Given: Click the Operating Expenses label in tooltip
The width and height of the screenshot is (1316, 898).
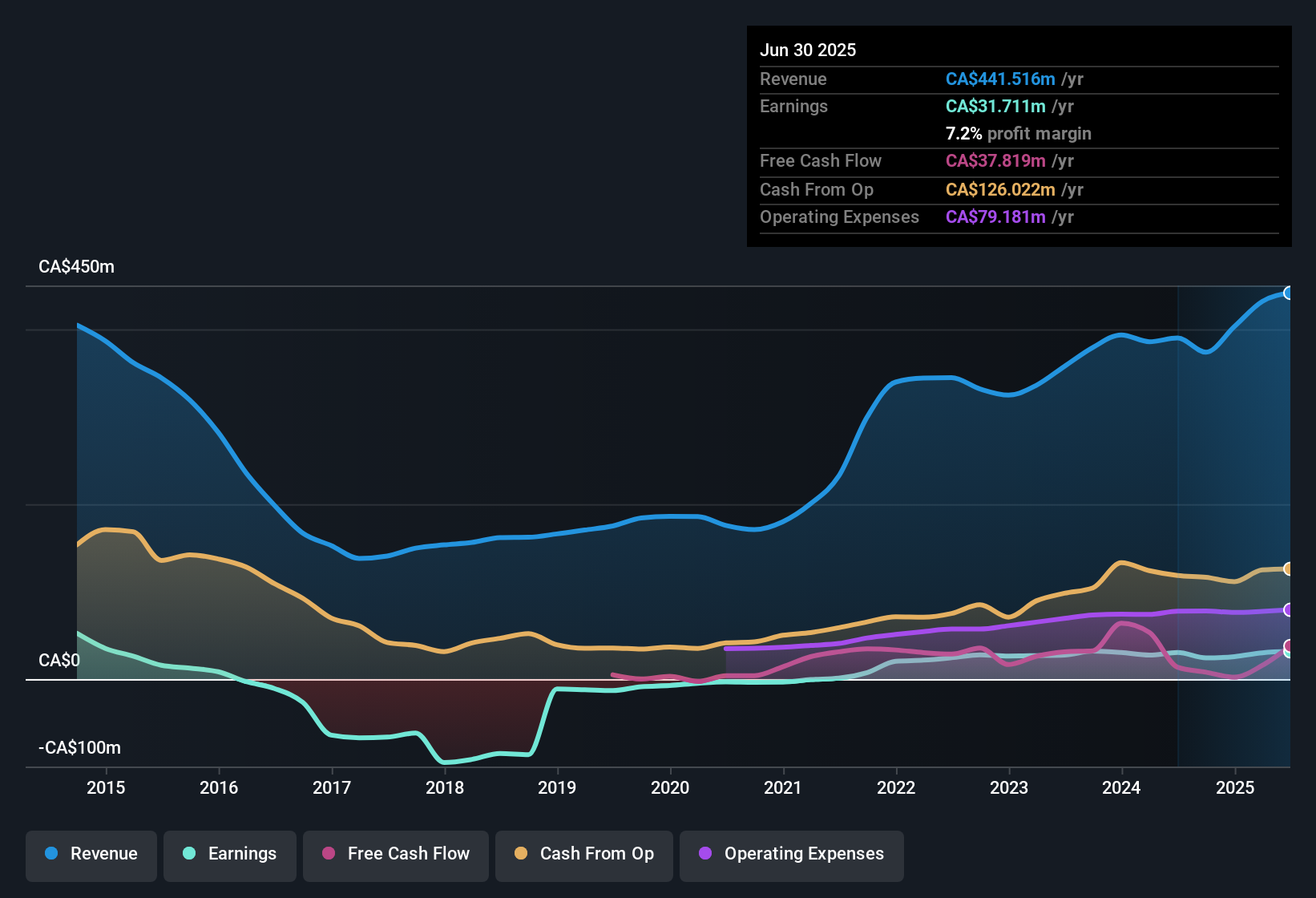Looking at the screenshot, I should tap(839, 216).
